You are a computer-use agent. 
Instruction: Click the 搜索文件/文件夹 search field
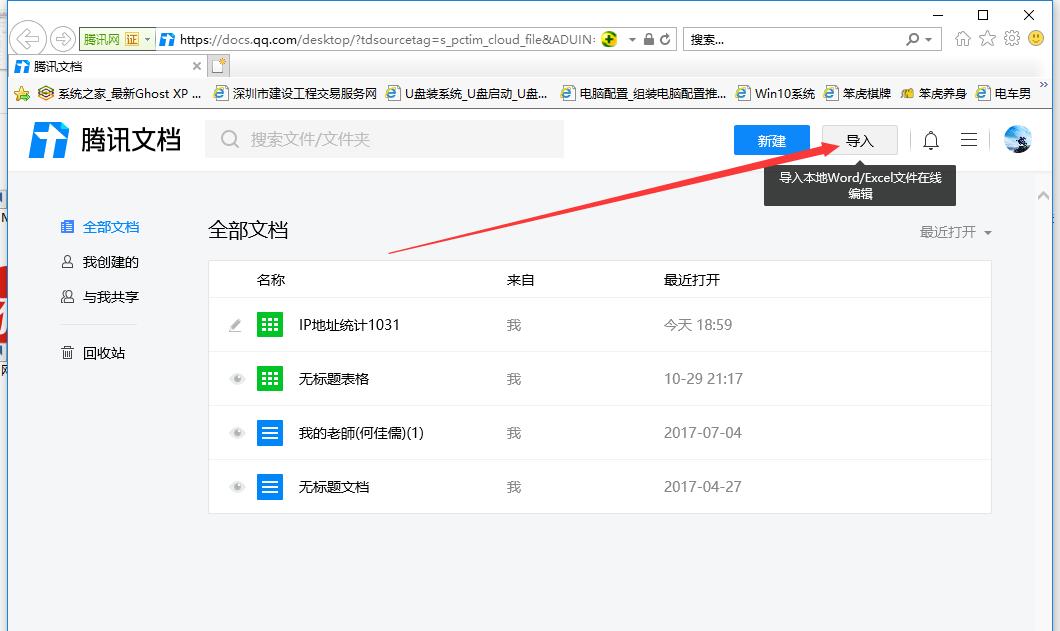click(x=385, y=140)
